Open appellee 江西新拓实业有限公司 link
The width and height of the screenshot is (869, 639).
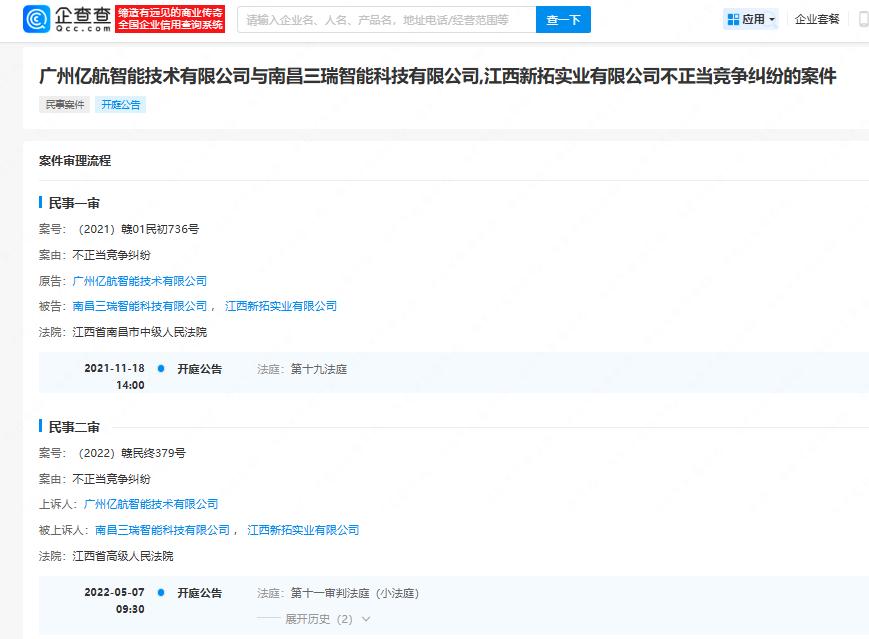coord(303,530)
